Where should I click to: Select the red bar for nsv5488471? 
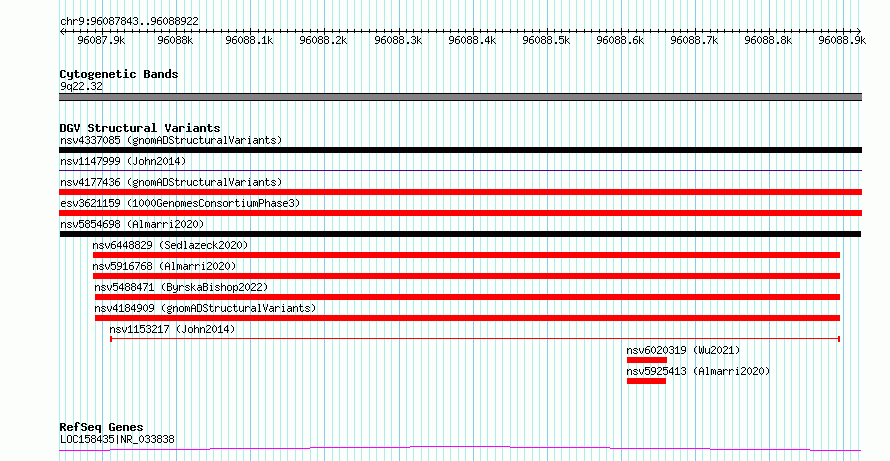(x=467, y=297)
